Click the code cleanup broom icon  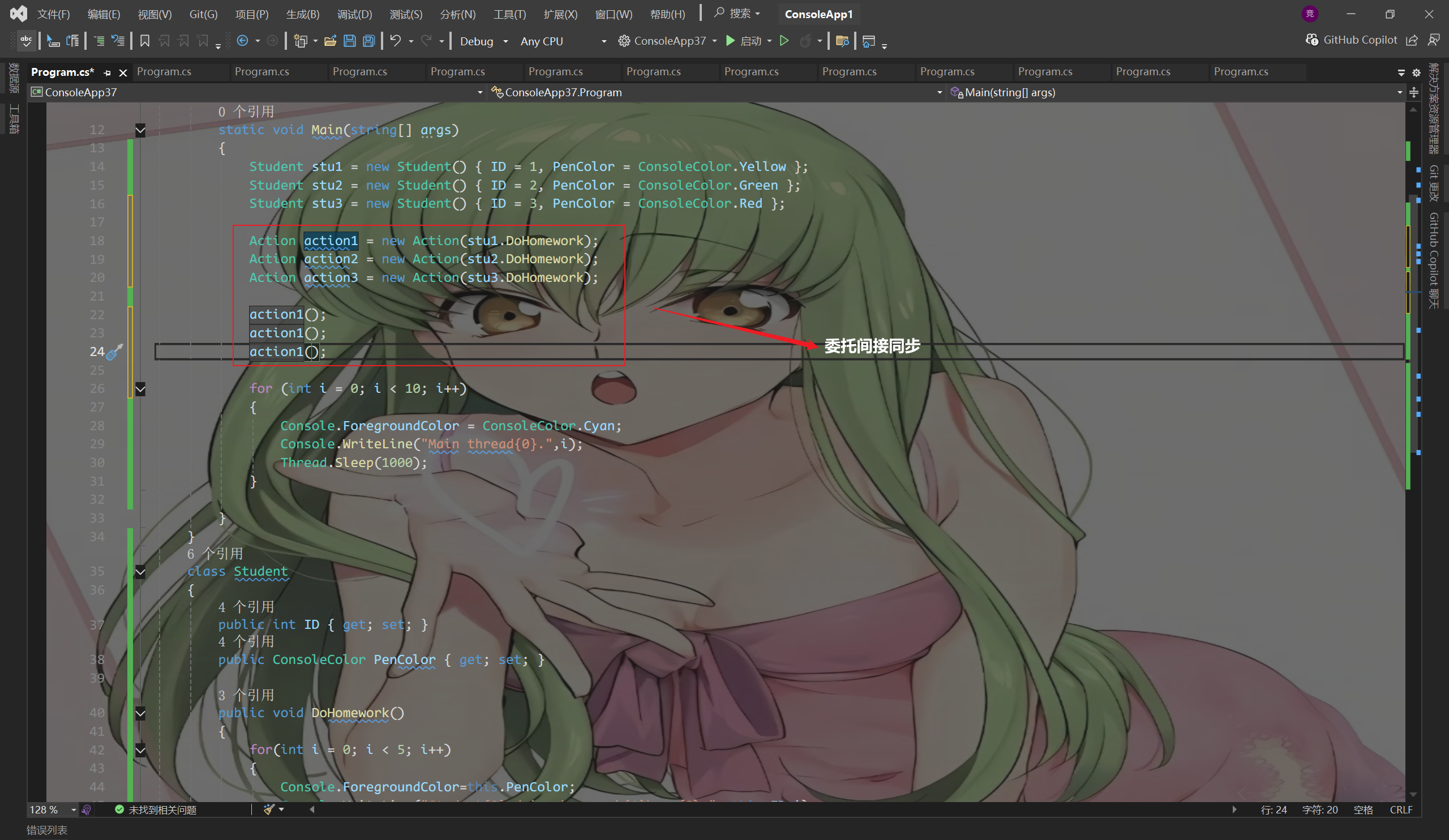268,809
